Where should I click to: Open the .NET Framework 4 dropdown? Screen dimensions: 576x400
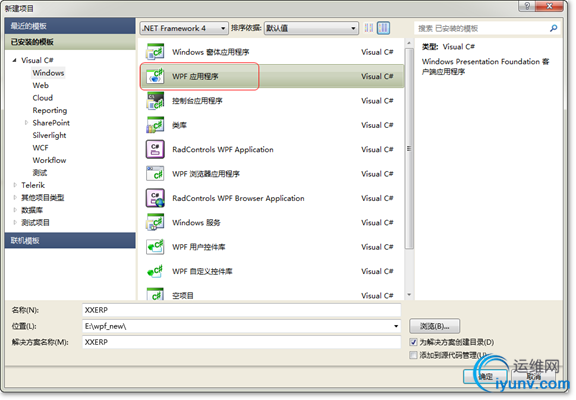[184, 28]
